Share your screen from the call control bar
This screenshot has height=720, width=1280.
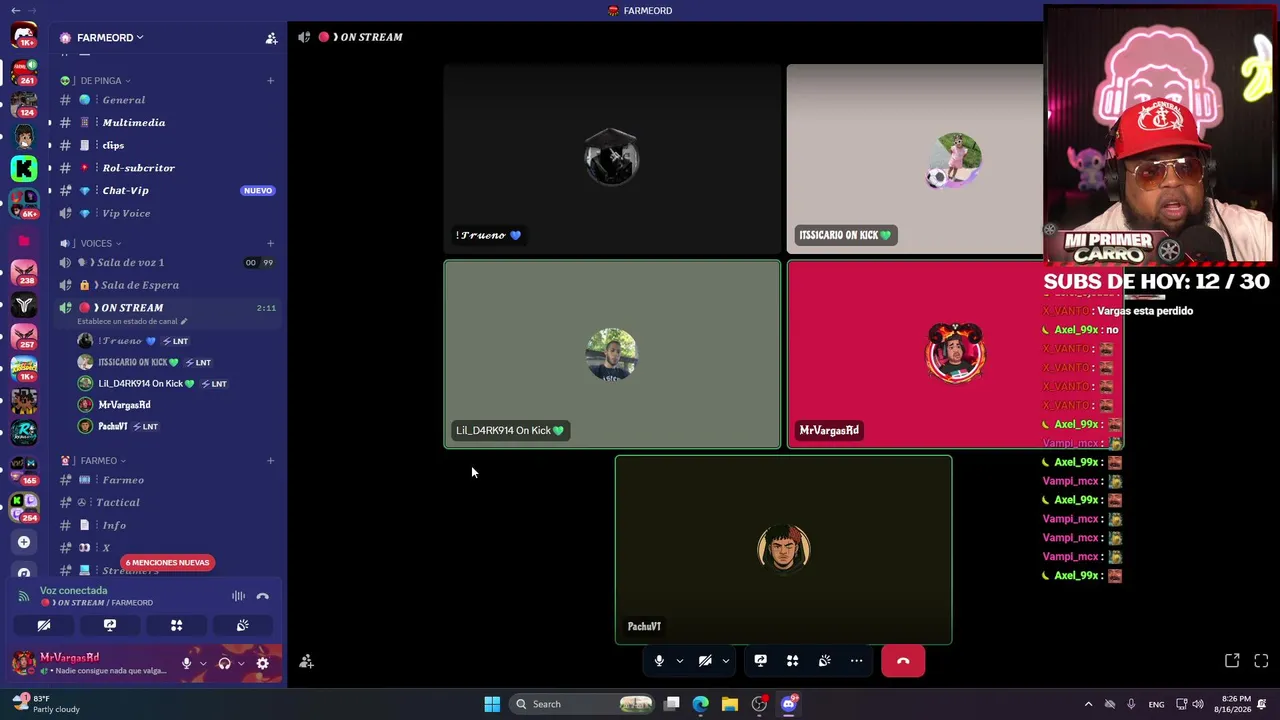click(761, 661)
